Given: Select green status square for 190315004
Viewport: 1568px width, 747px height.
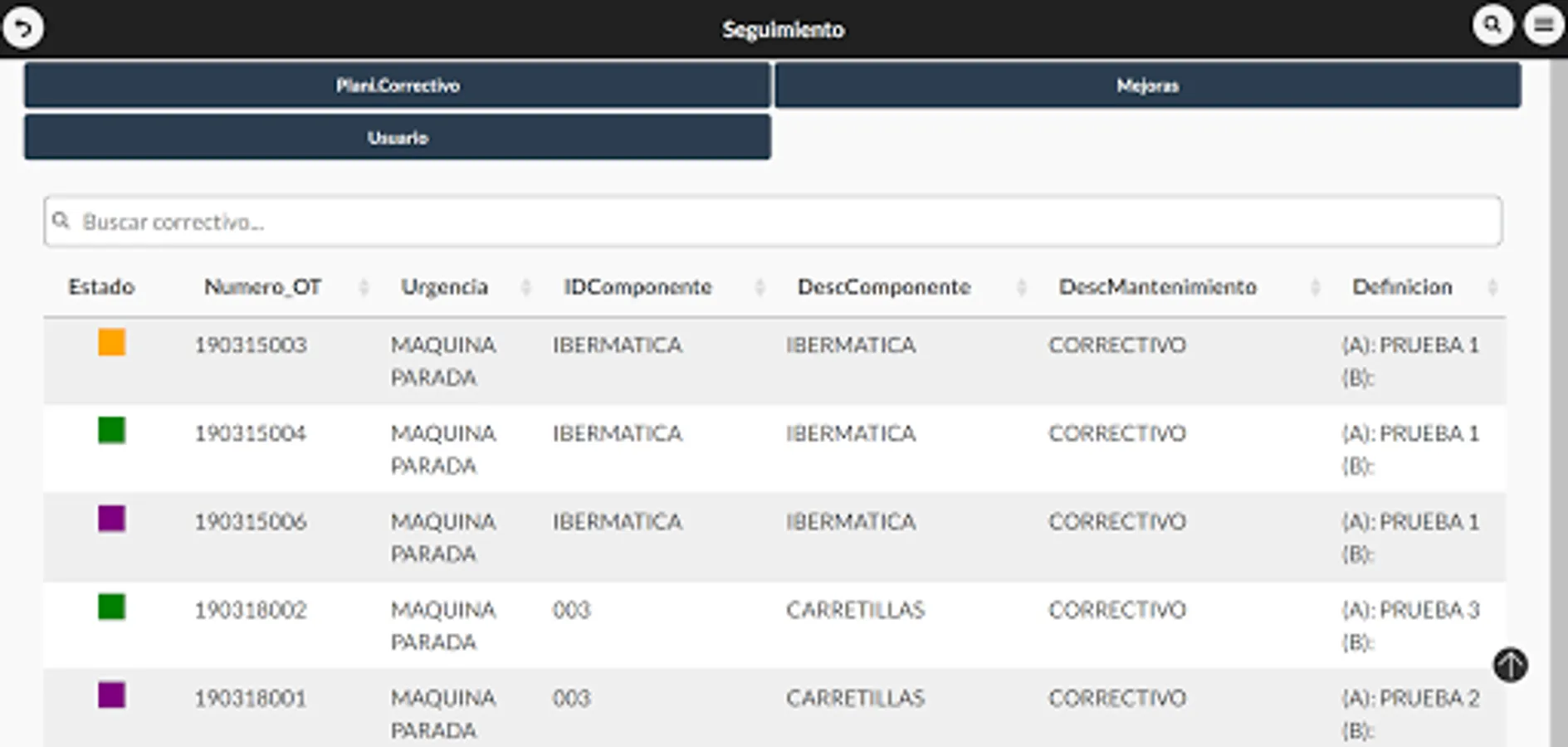Looking at the screenshot, I should coord(111,430).
